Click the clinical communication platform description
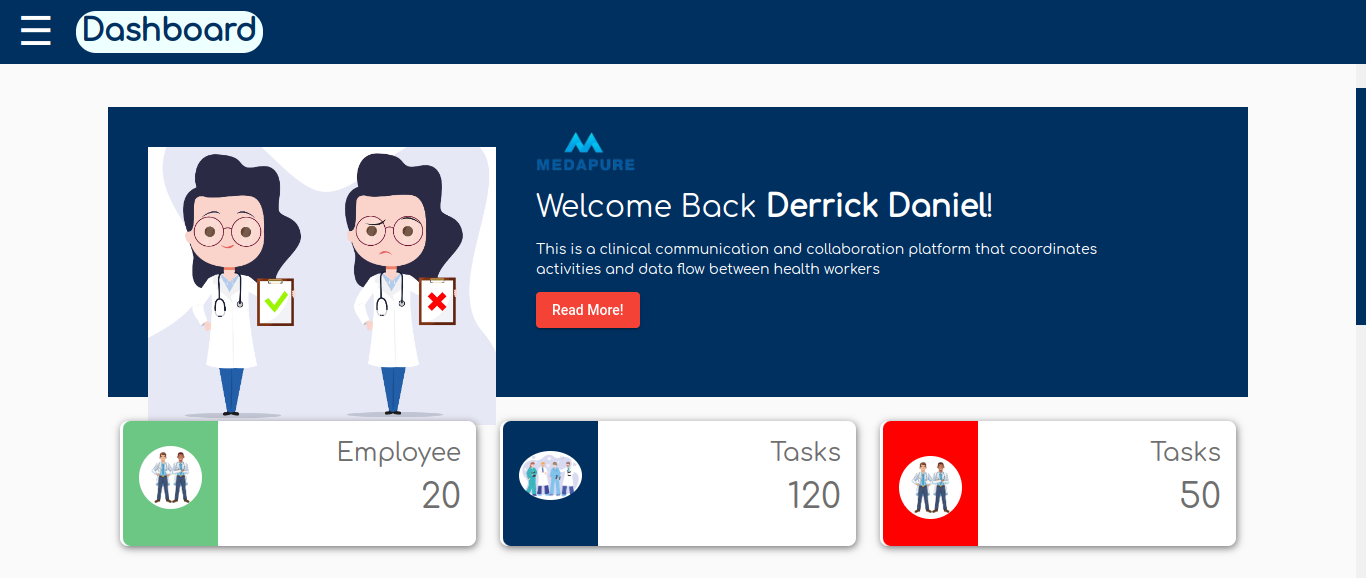 click(816, 258)
